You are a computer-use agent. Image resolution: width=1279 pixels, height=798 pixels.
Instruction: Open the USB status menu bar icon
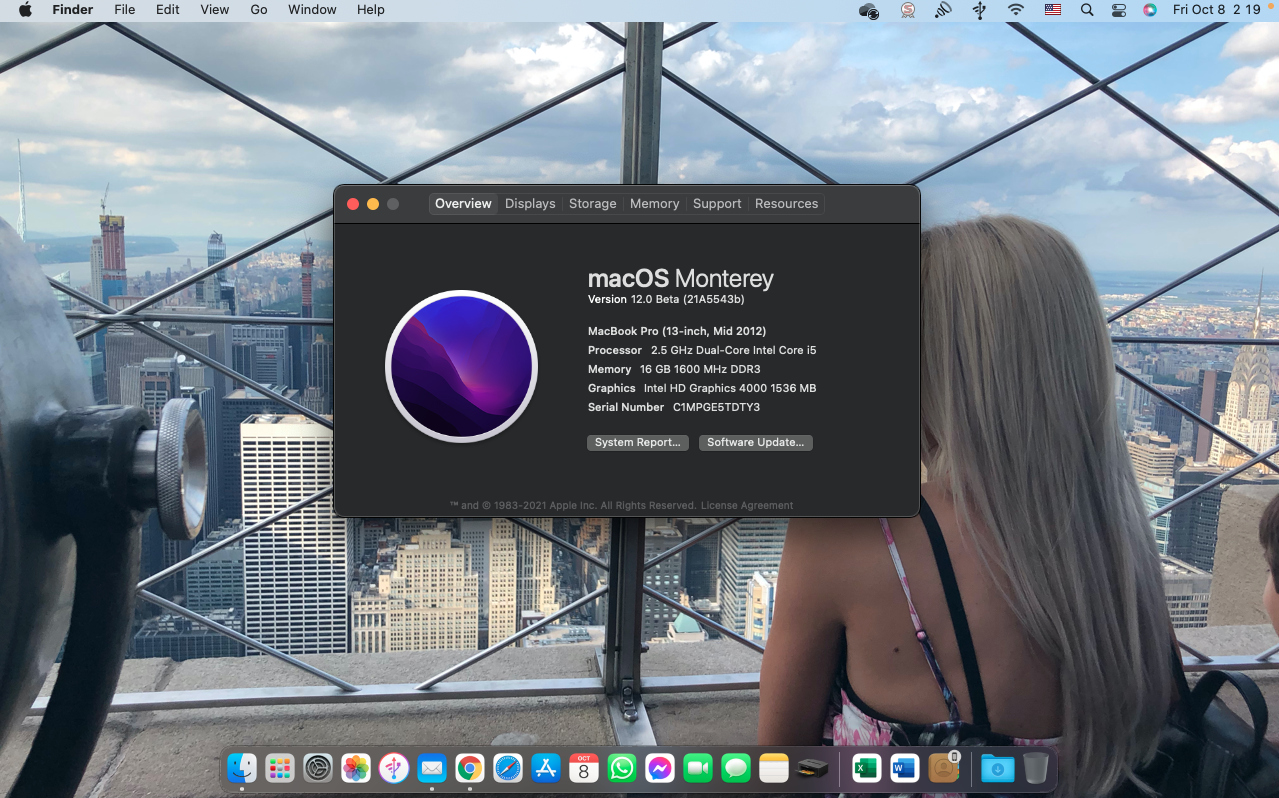[980, 10]
